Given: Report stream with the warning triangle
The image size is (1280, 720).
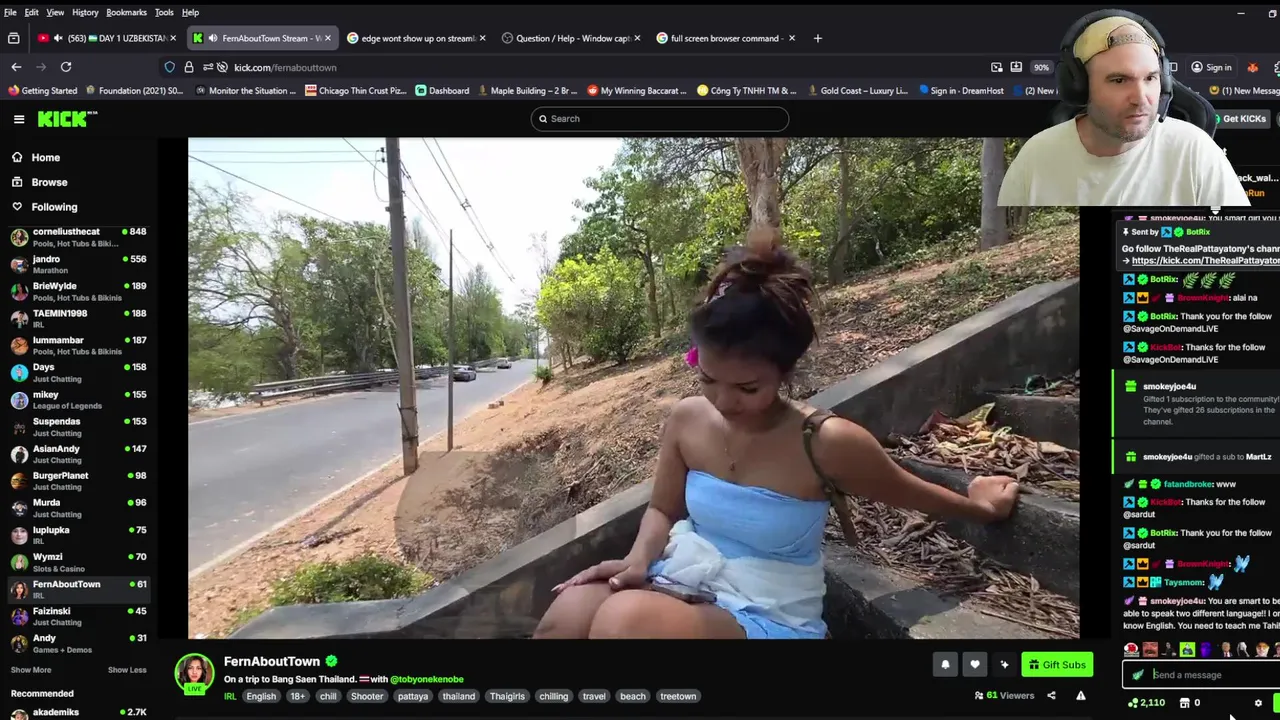Looking at the screenshot, I should (x=1081, y=696).
